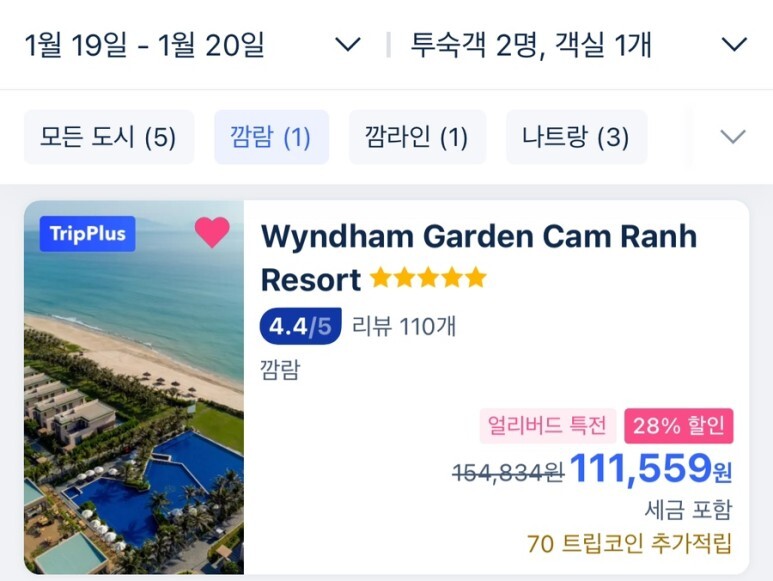Click the 얼리버드 특전 tag

pos(548,426)
